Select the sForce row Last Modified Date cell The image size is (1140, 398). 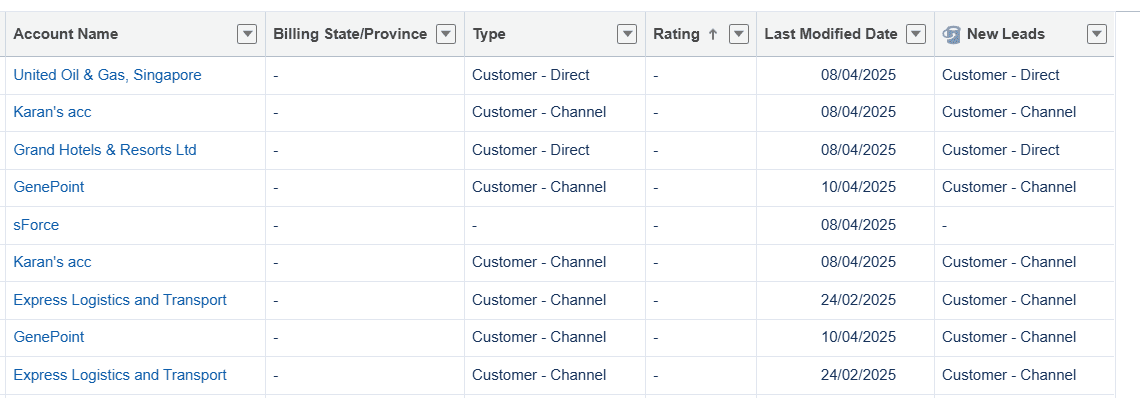pos(846,225)
